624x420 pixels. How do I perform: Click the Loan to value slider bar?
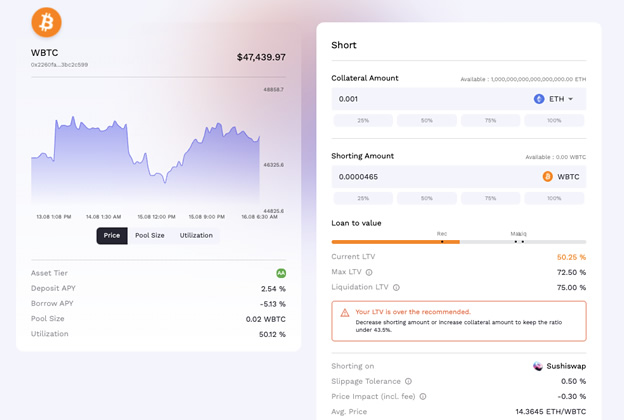[458, 241]
